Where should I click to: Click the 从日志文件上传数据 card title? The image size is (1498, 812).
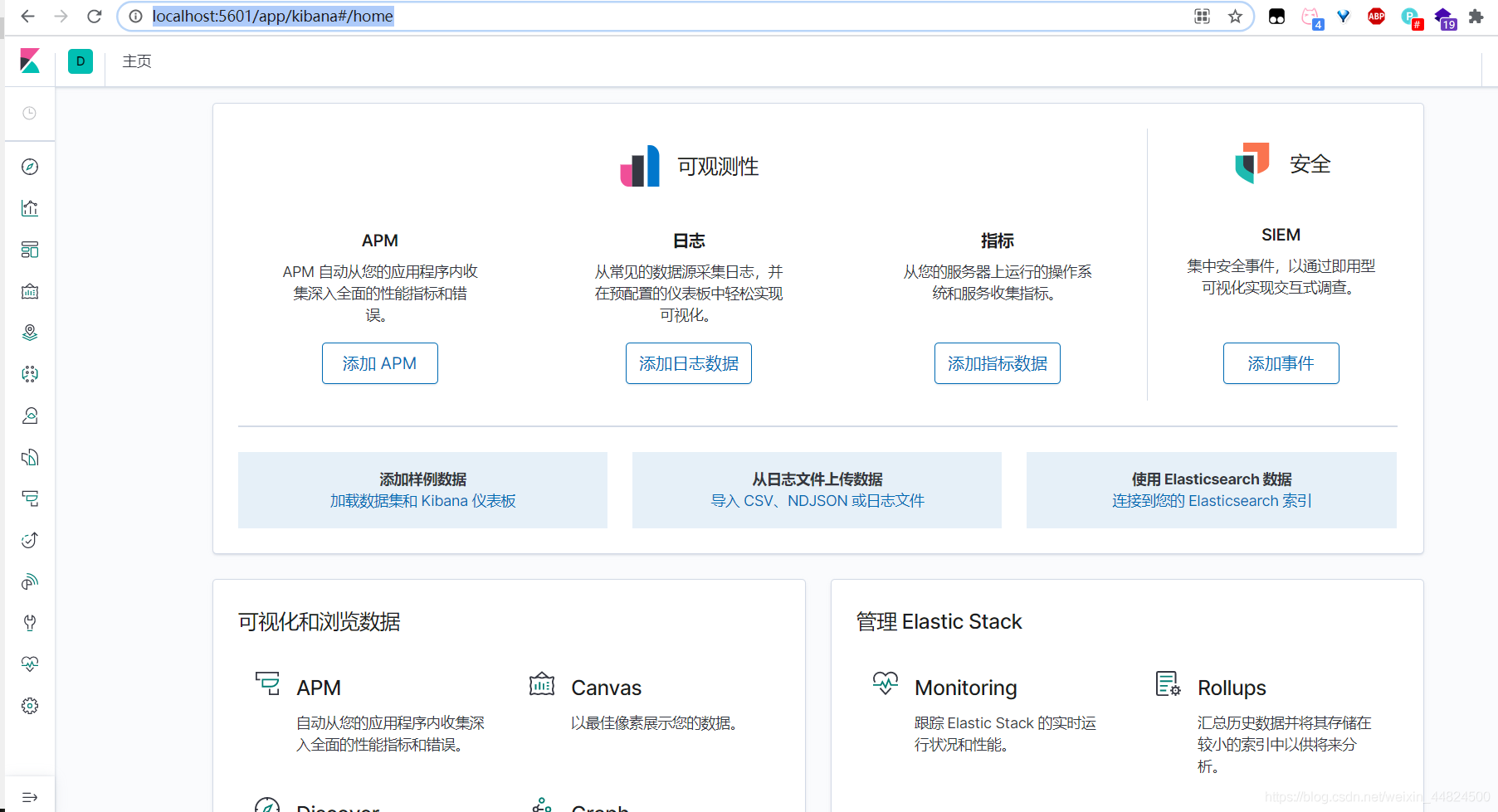tap(817, 479)
